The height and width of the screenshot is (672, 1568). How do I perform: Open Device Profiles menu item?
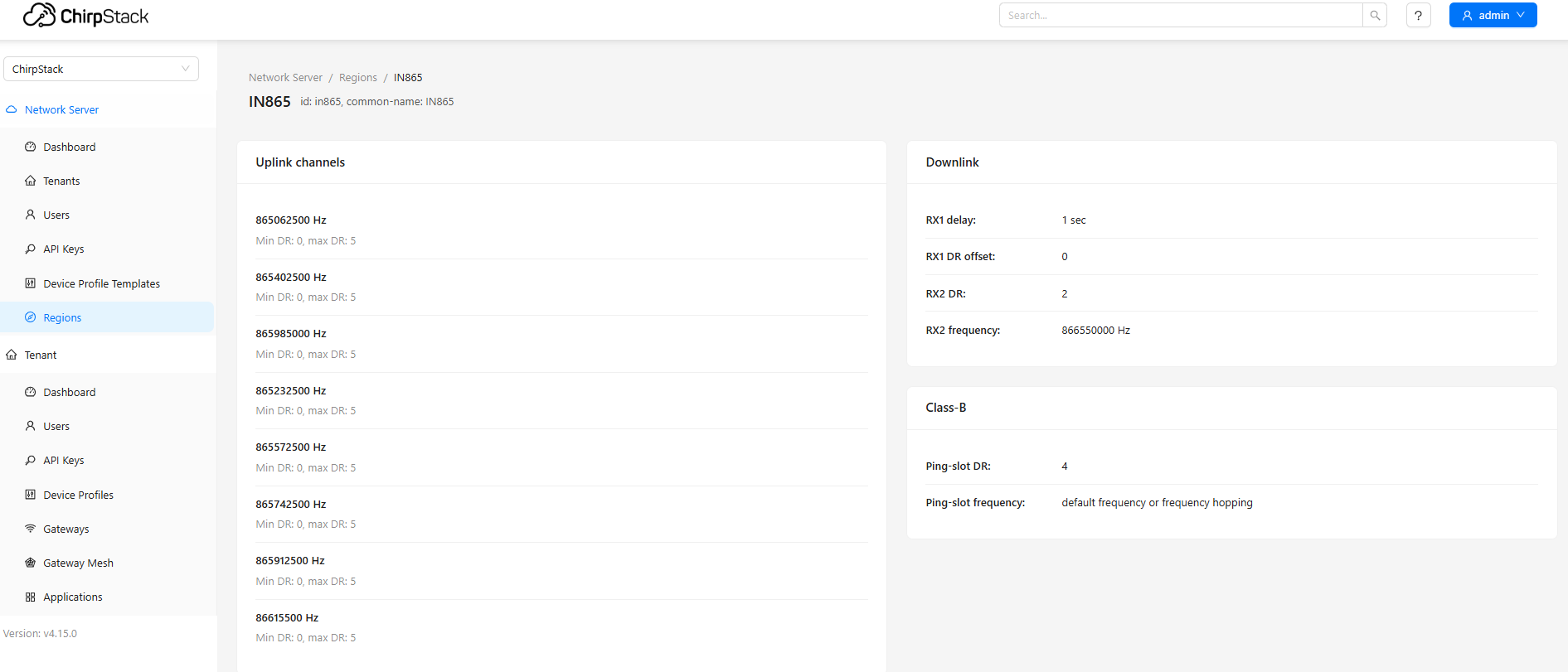(78, 495)
